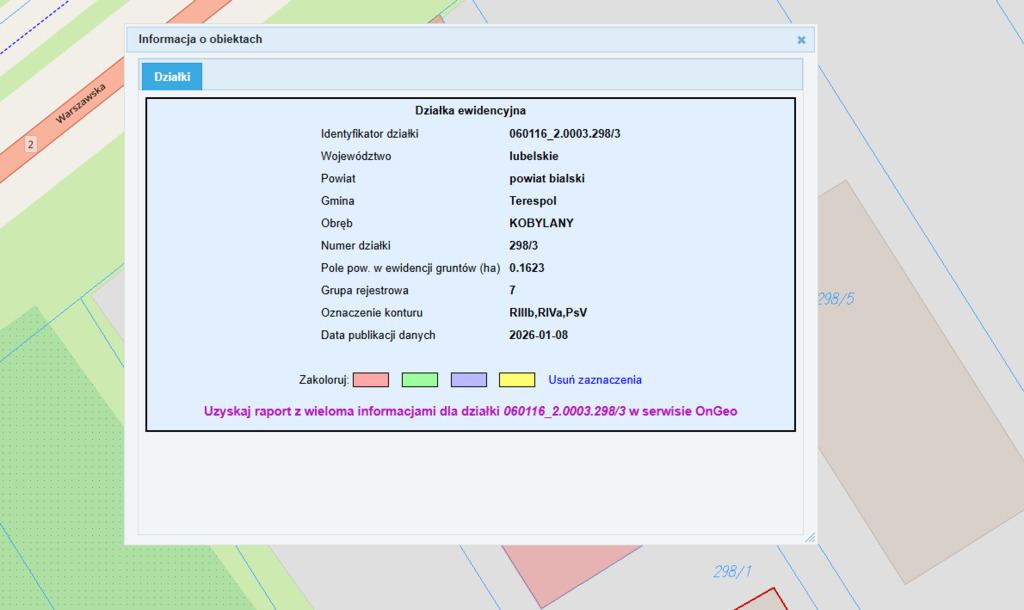
Task: Pick the lavender-blue Zakoloruj color swatch
Action: point(468,380)
